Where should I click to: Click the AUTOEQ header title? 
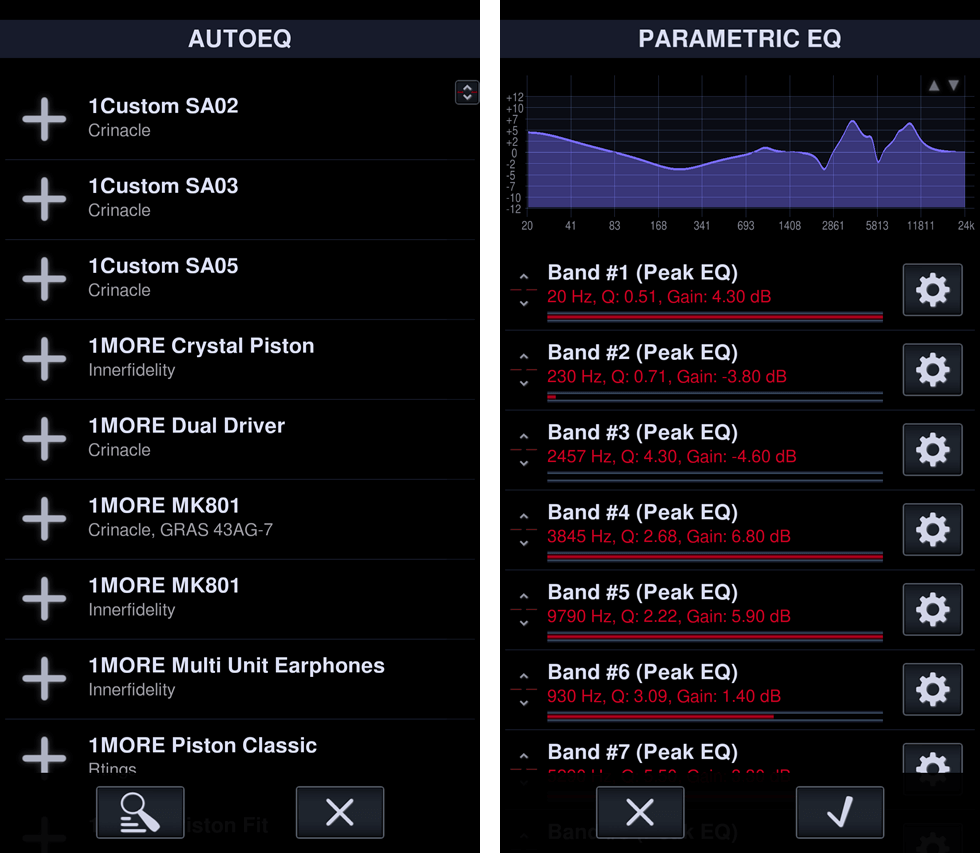point(240,39)
